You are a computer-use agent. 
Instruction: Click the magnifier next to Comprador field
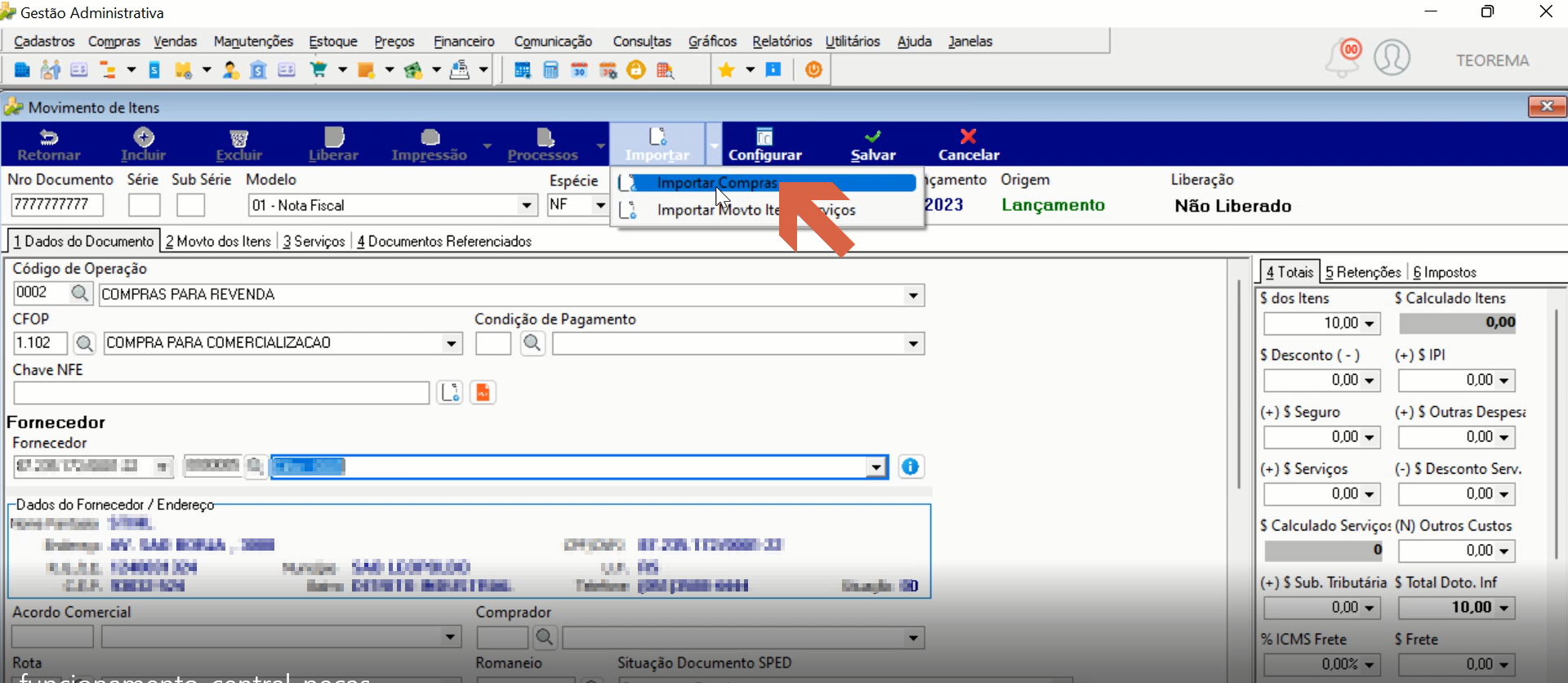(545, 637)
